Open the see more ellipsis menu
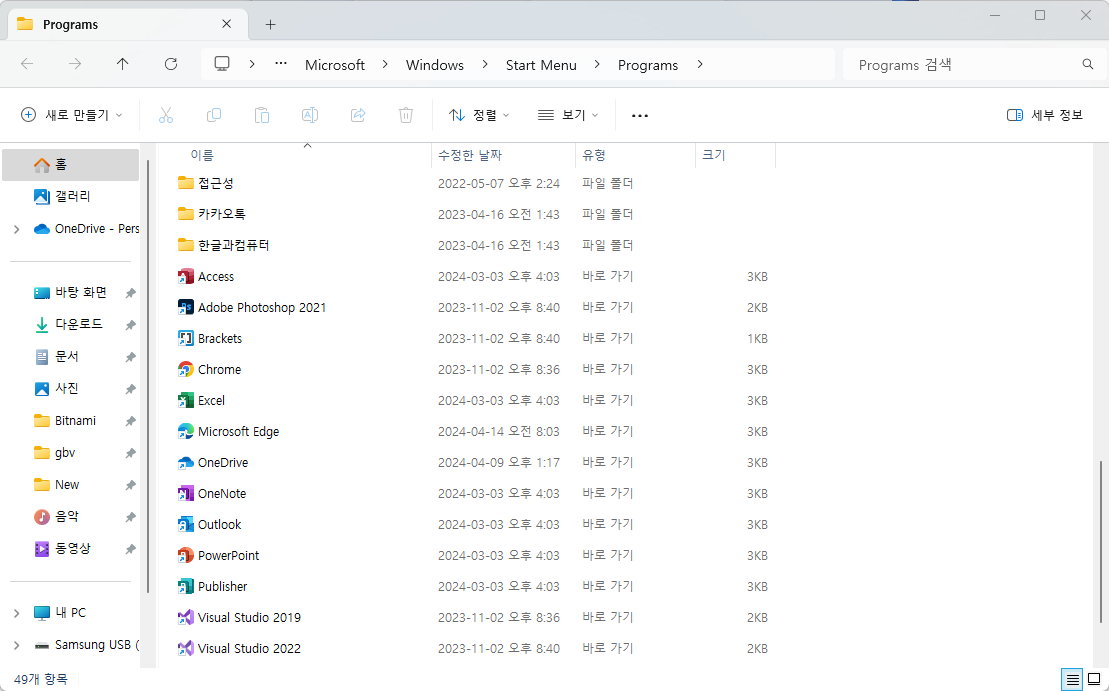Screen dimensions: 1109x691 [639, 115]
